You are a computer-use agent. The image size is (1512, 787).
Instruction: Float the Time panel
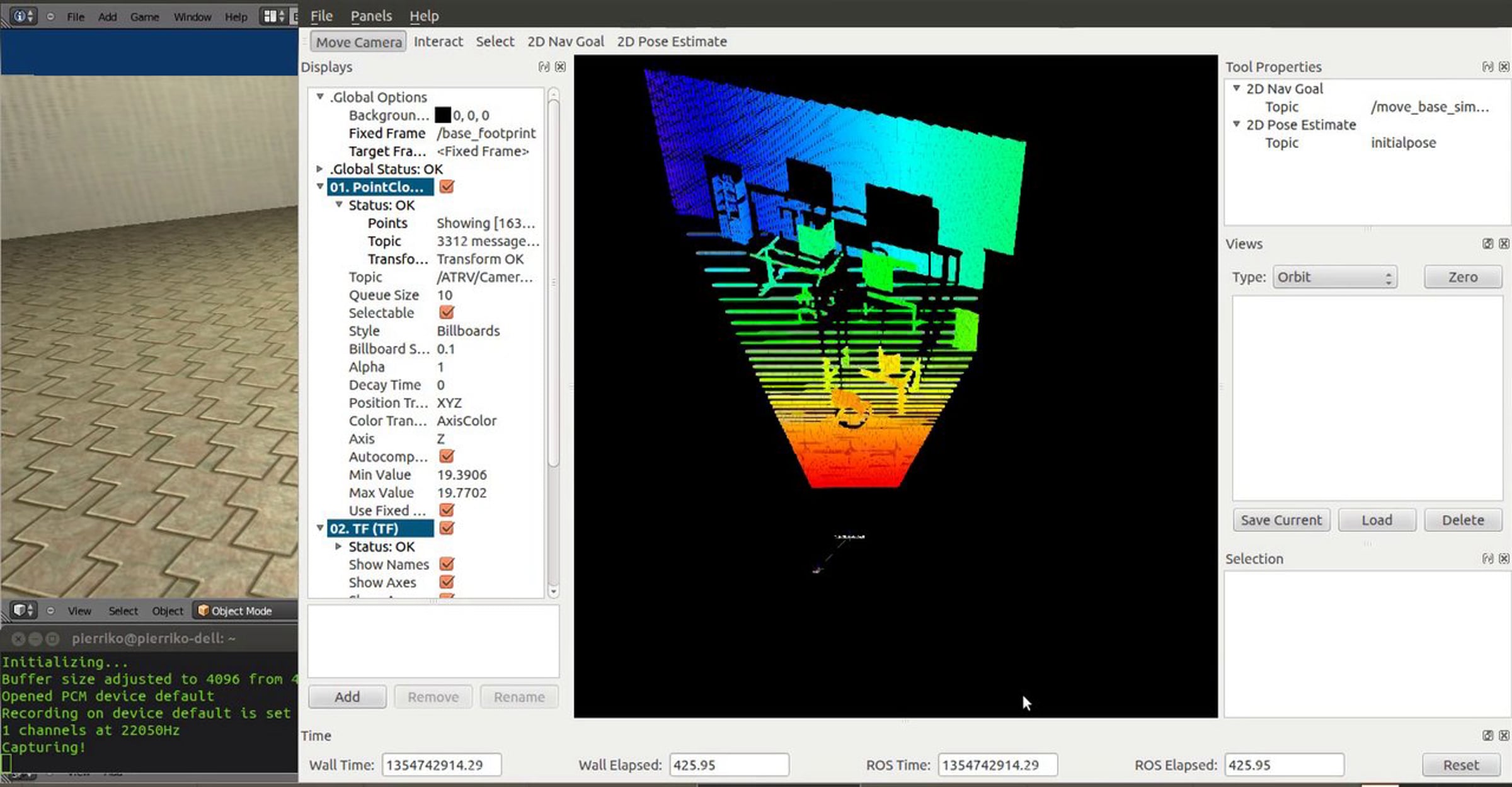pyautogui.click(x=1487, y=735)
